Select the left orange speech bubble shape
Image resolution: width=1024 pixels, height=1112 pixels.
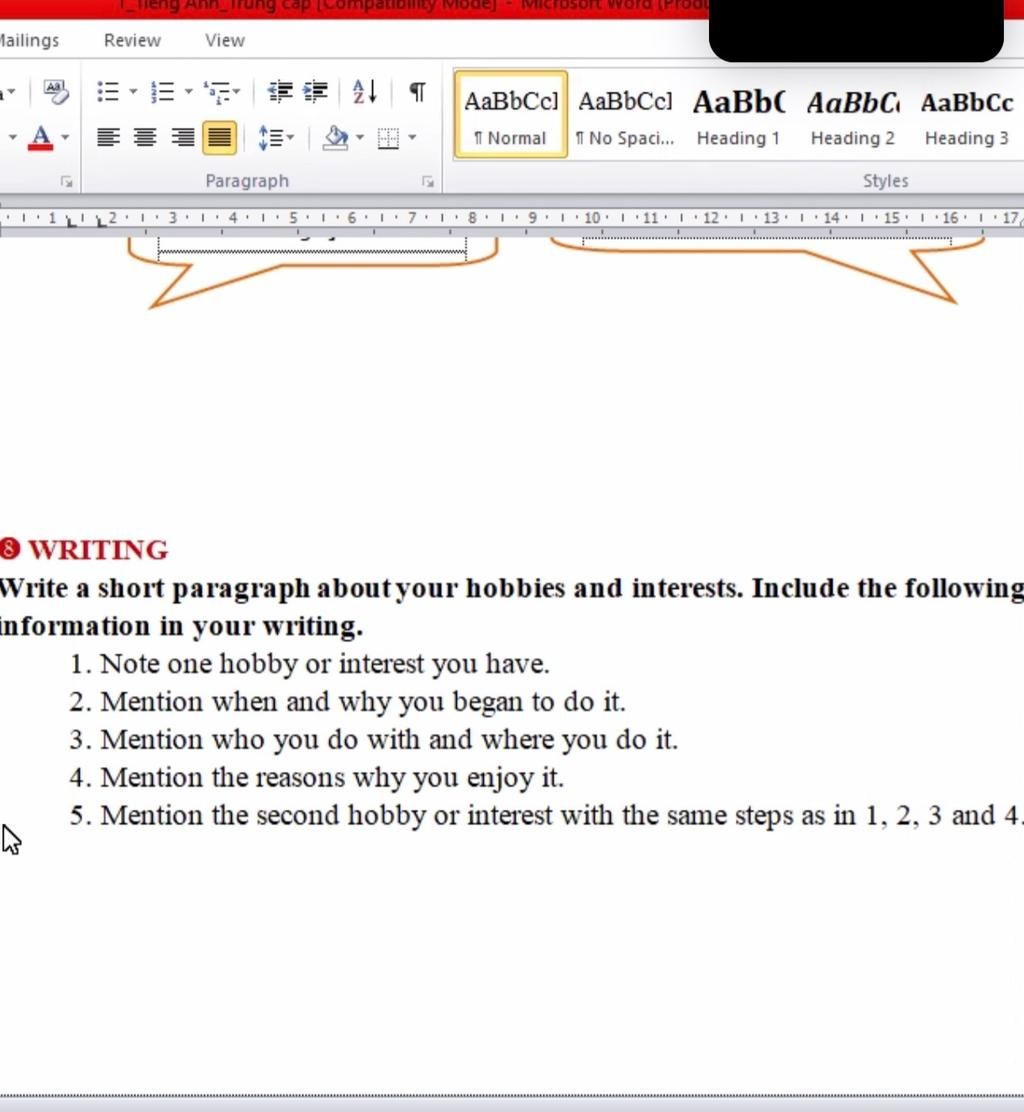pyautogui.click(x=312, y=272)
